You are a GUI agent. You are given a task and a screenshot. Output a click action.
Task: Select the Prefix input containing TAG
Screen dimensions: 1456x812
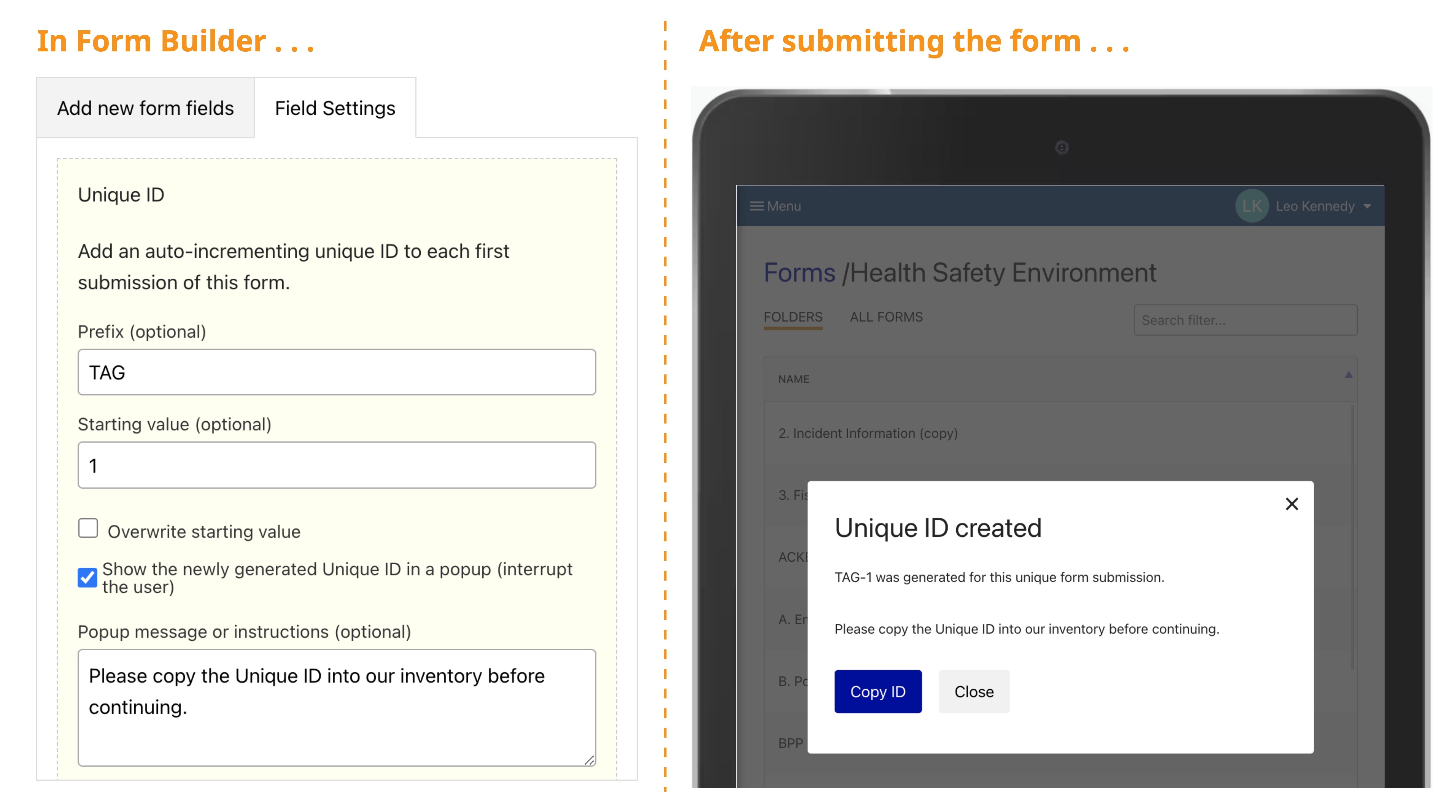coord(336,372)
